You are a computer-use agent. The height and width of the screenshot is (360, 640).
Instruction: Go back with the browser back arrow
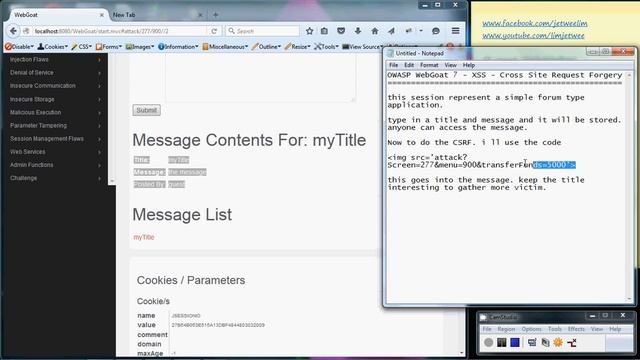[13, 31]
